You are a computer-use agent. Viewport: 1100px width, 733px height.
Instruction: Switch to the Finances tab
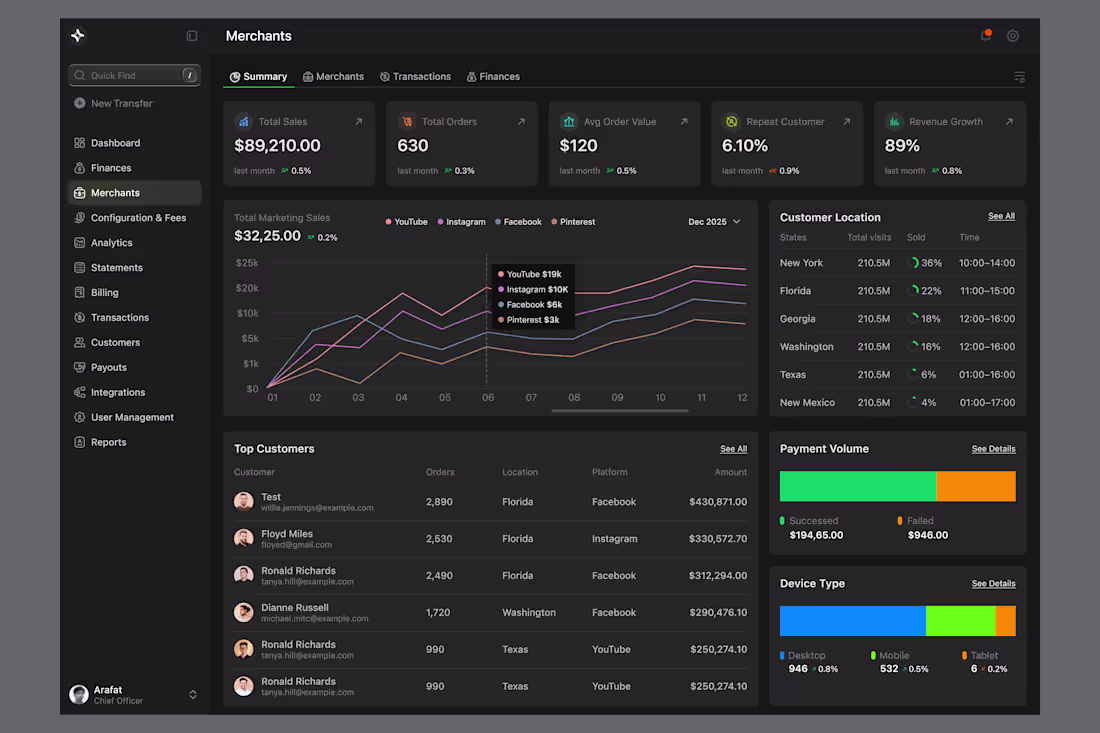[492, 76]
